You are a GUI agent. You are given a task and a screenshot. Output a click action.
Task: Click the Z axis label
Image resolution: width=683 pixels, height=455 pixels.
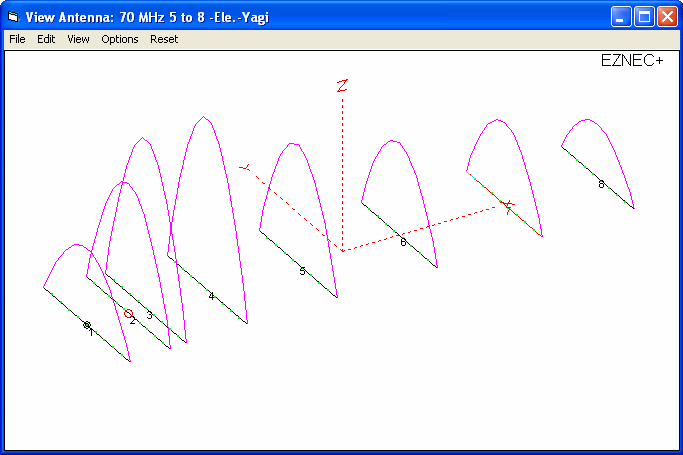[x=342, y=85]
